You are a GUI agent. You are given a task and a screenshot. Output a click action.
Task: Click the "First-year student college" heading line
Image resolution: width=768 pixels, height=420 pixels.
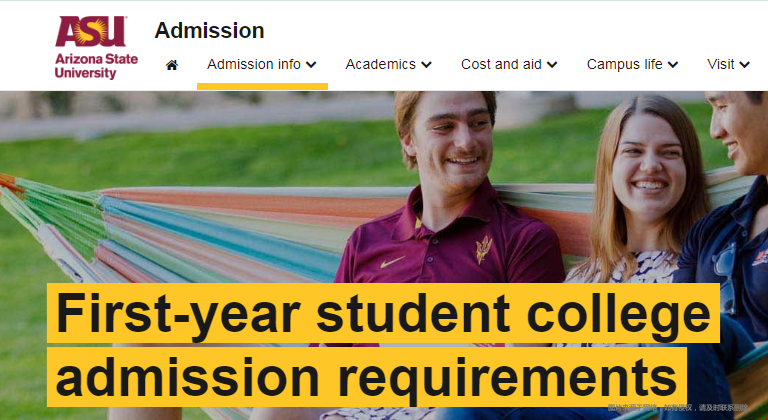click(x=382, y=313)
